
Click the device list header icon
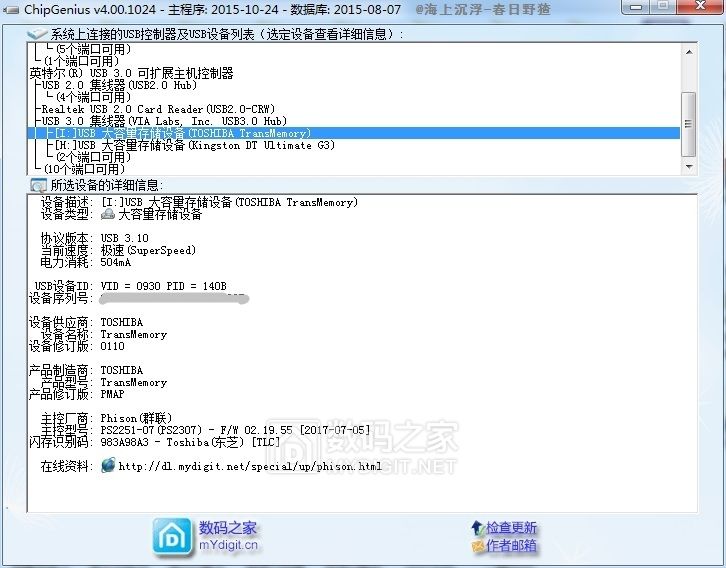click(38, 34)
